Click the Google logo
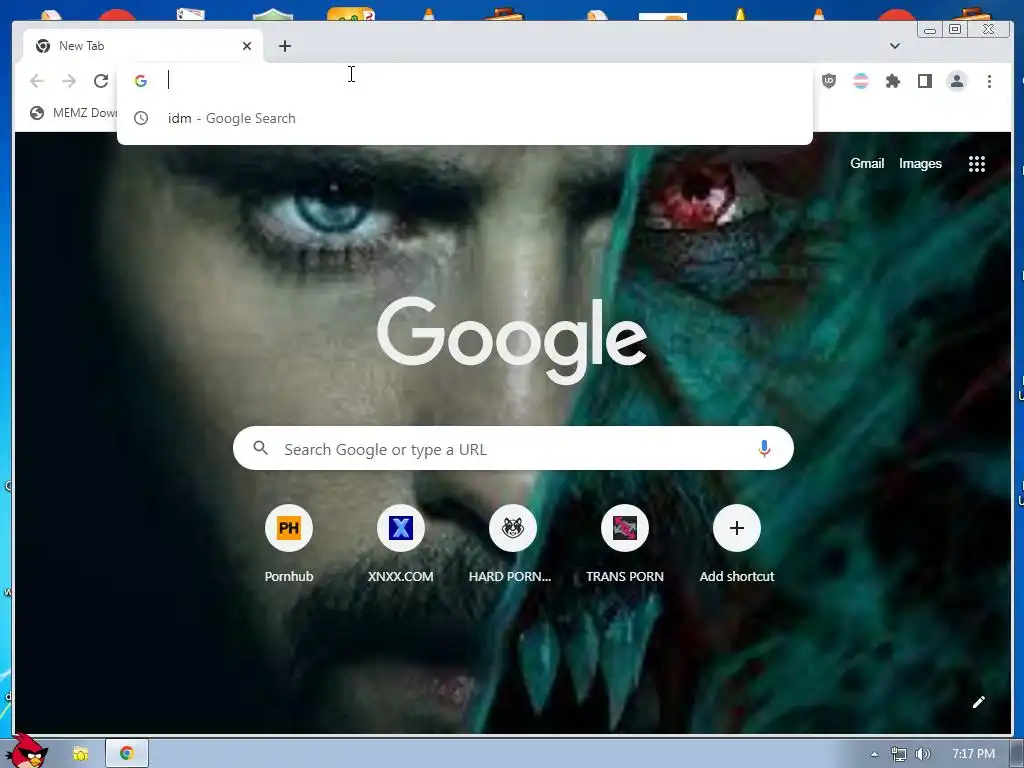 [511, 340]
